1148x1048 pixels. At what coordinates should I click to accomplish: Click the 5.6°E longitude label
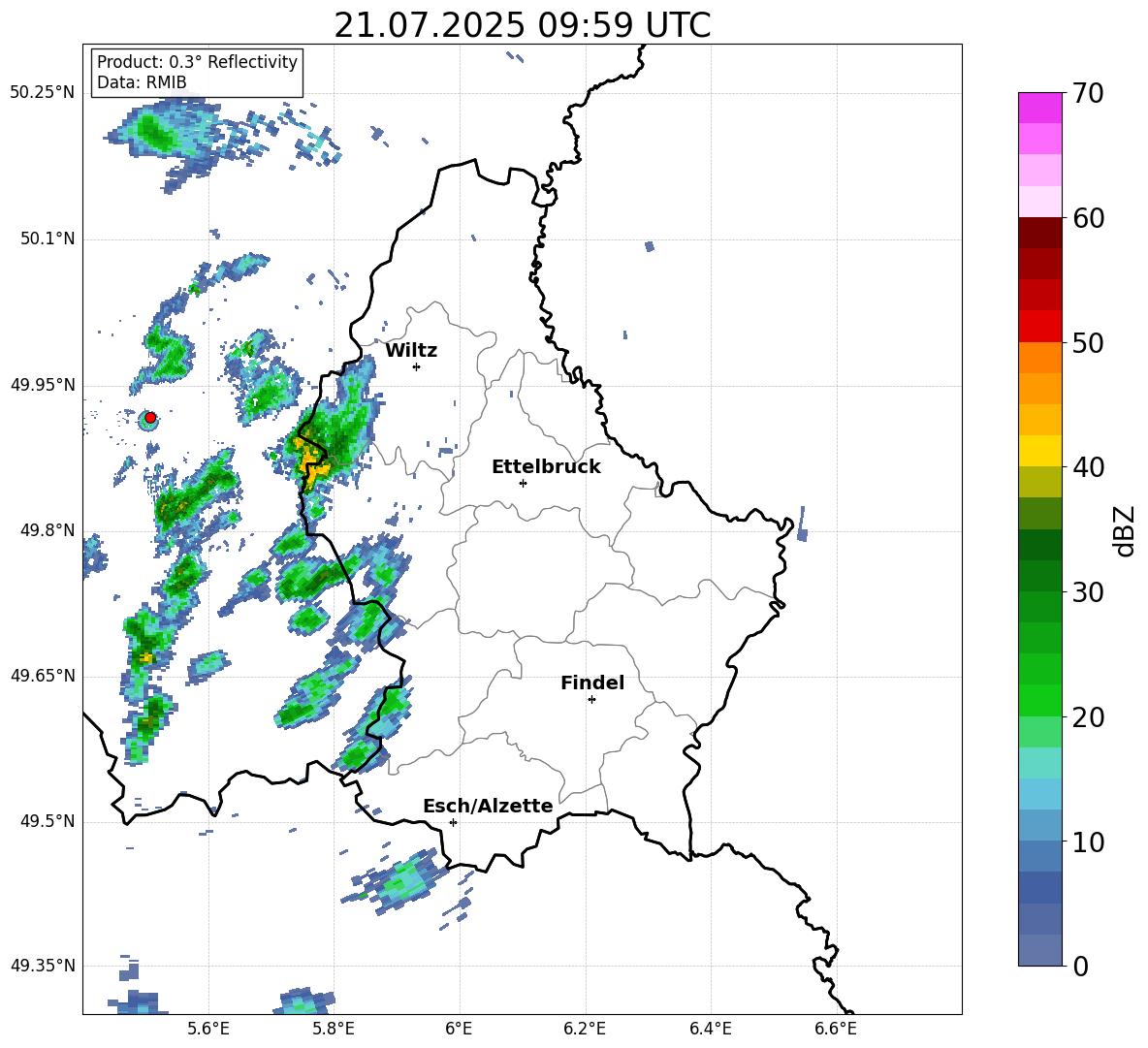click(x=208, y=1029)
